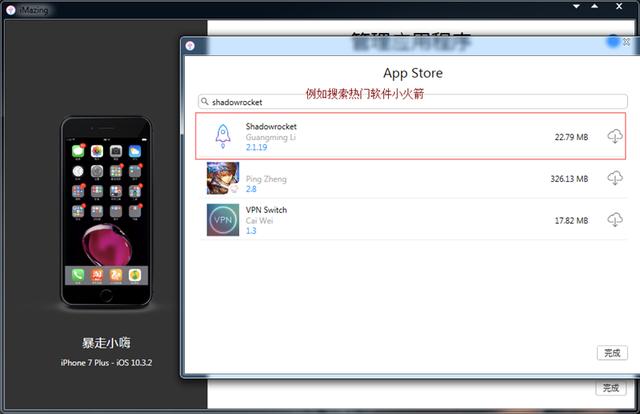Screen dimensions: 640x414
Task: Click iMazing logo icon in title bar
Action: click(11, 10)
